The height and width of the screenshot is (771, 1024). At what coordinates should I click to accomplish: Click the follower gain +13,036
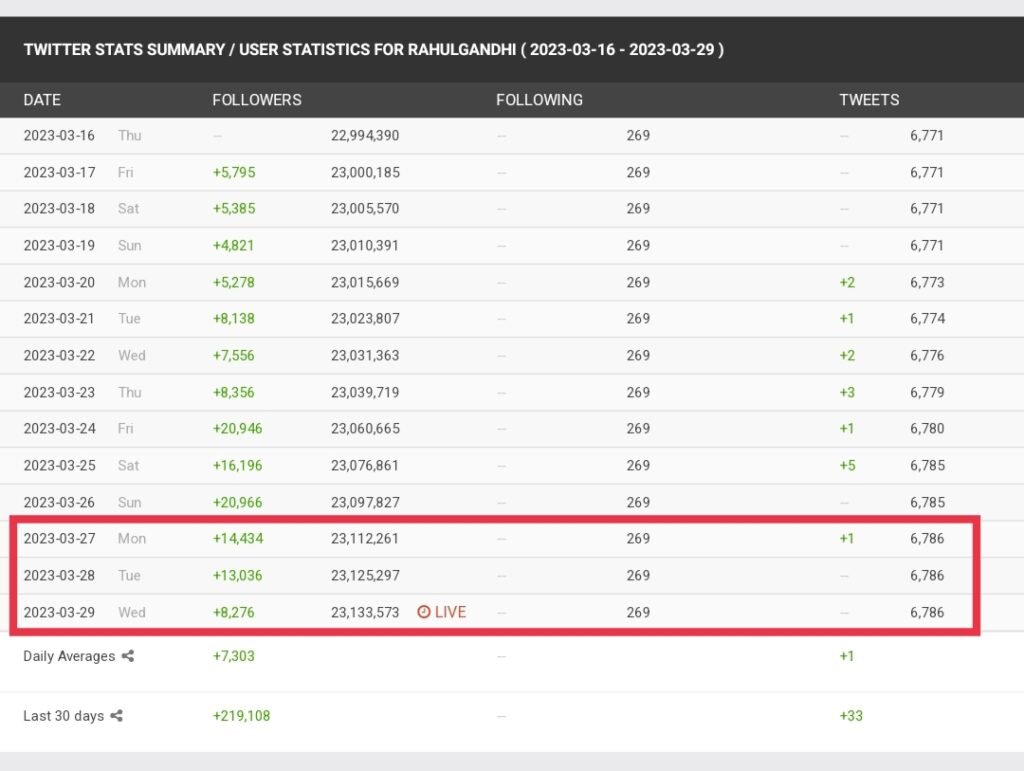coord(237,576)
